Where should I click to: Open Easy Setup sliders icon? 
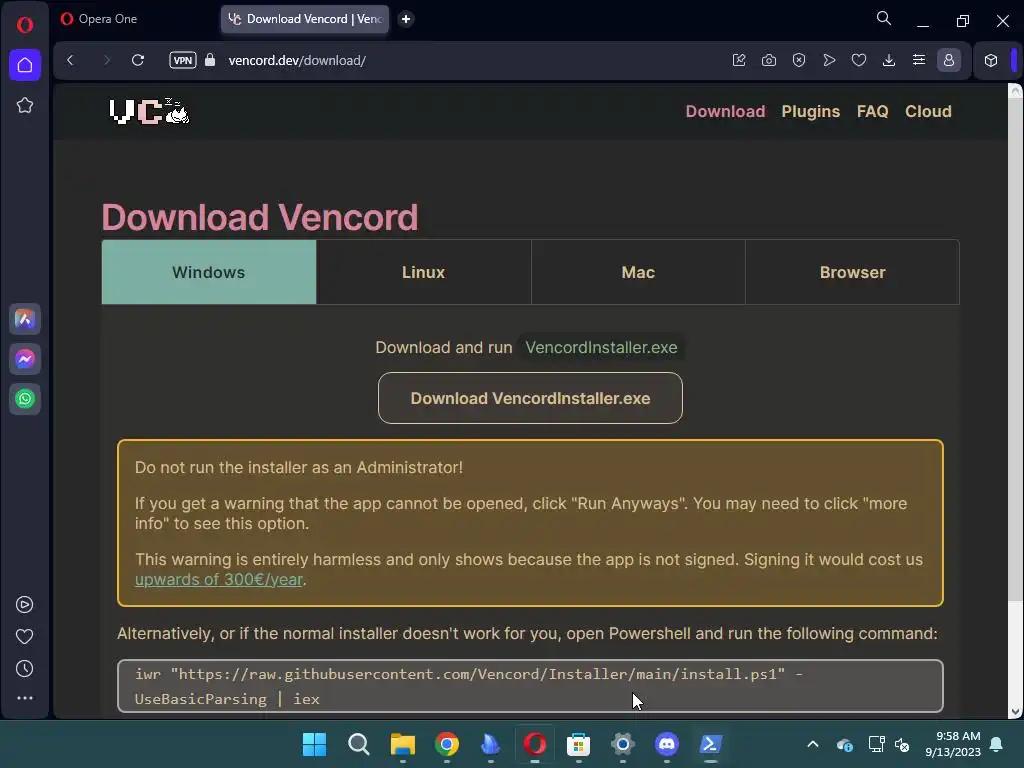pos(919,60)
